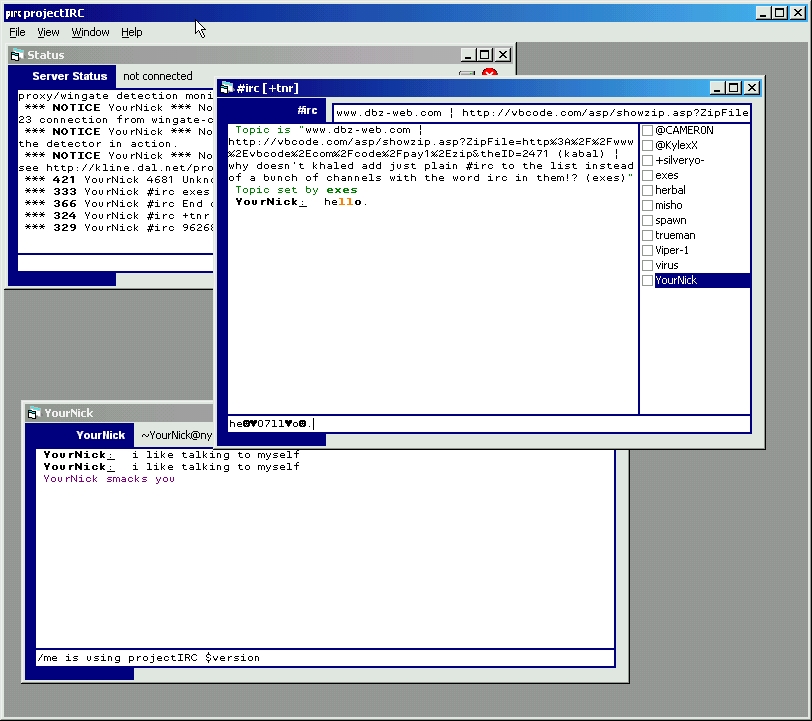The width and height of the screenshot is (812, 721).
Task: Open the View menu
Action: [48, 32]
